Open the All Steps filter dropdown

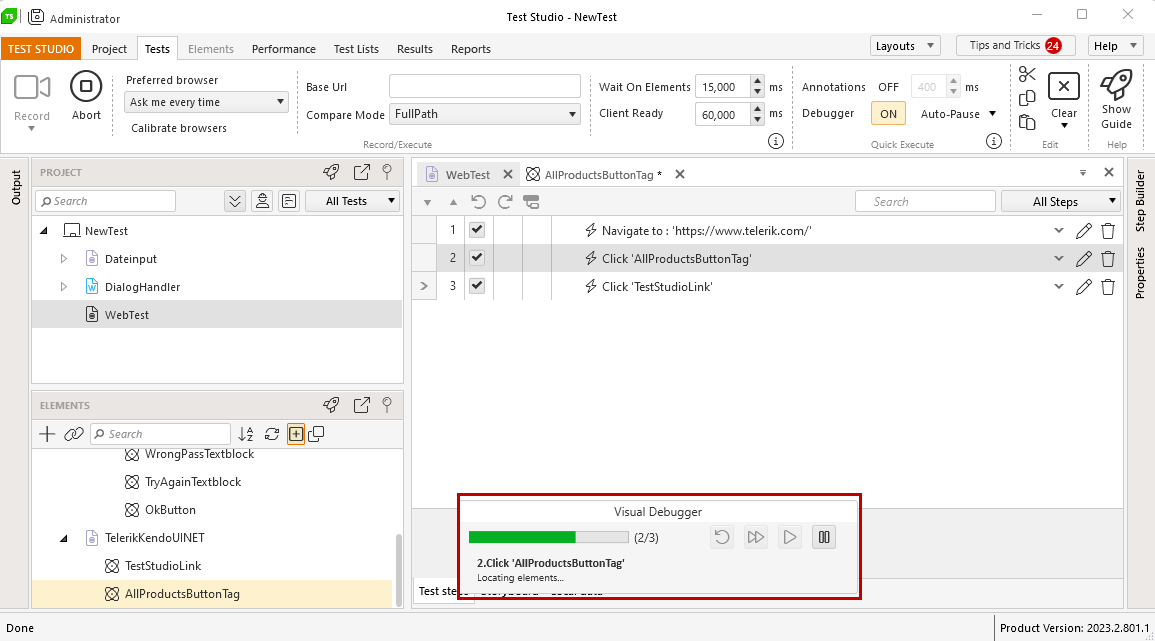pyautogui.click(x=1061, y=201)
